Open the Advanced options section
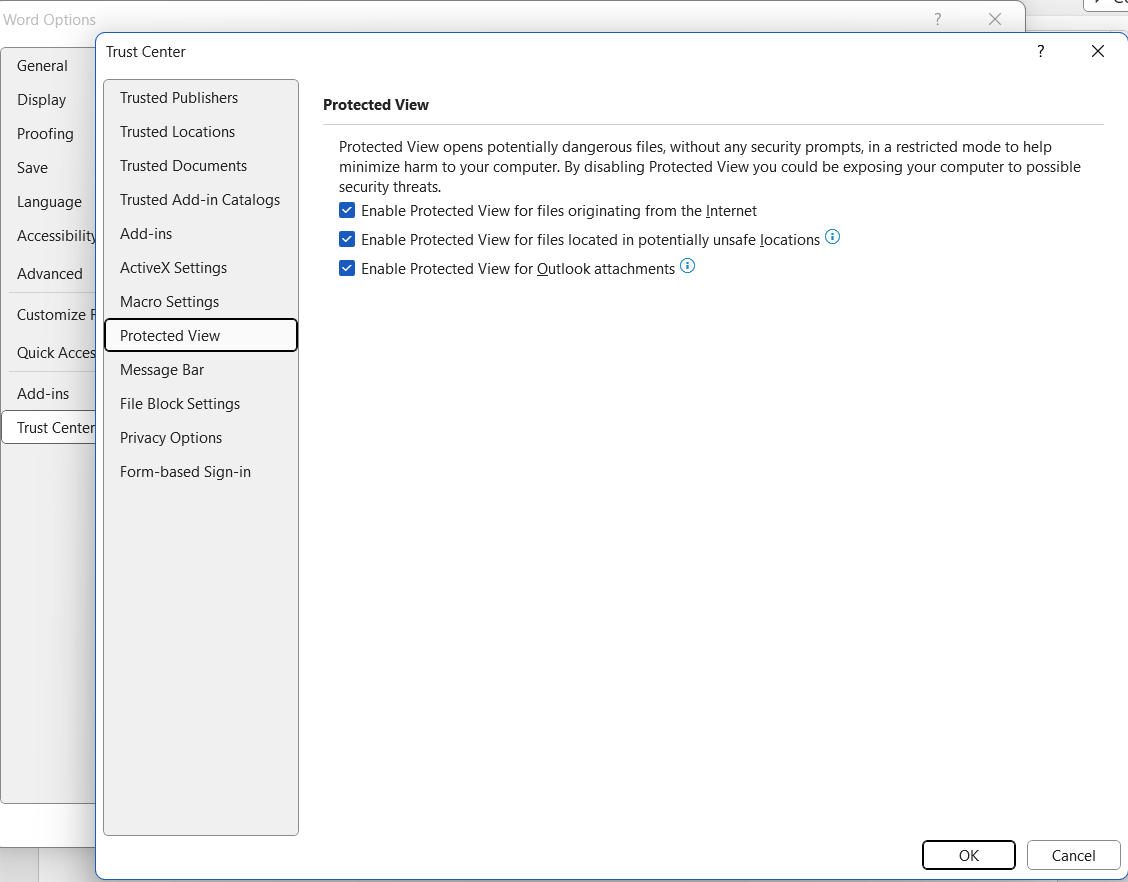This screenshot has width=1128, height=882. [49, 273]
